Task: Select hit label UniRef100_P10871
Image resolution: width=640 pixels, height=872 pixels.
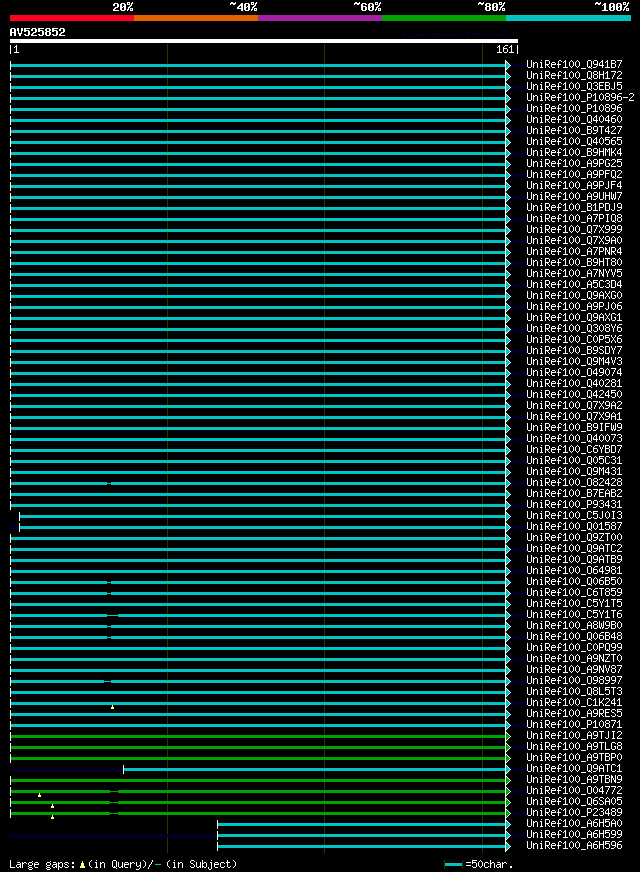Action: click(574, 725)
